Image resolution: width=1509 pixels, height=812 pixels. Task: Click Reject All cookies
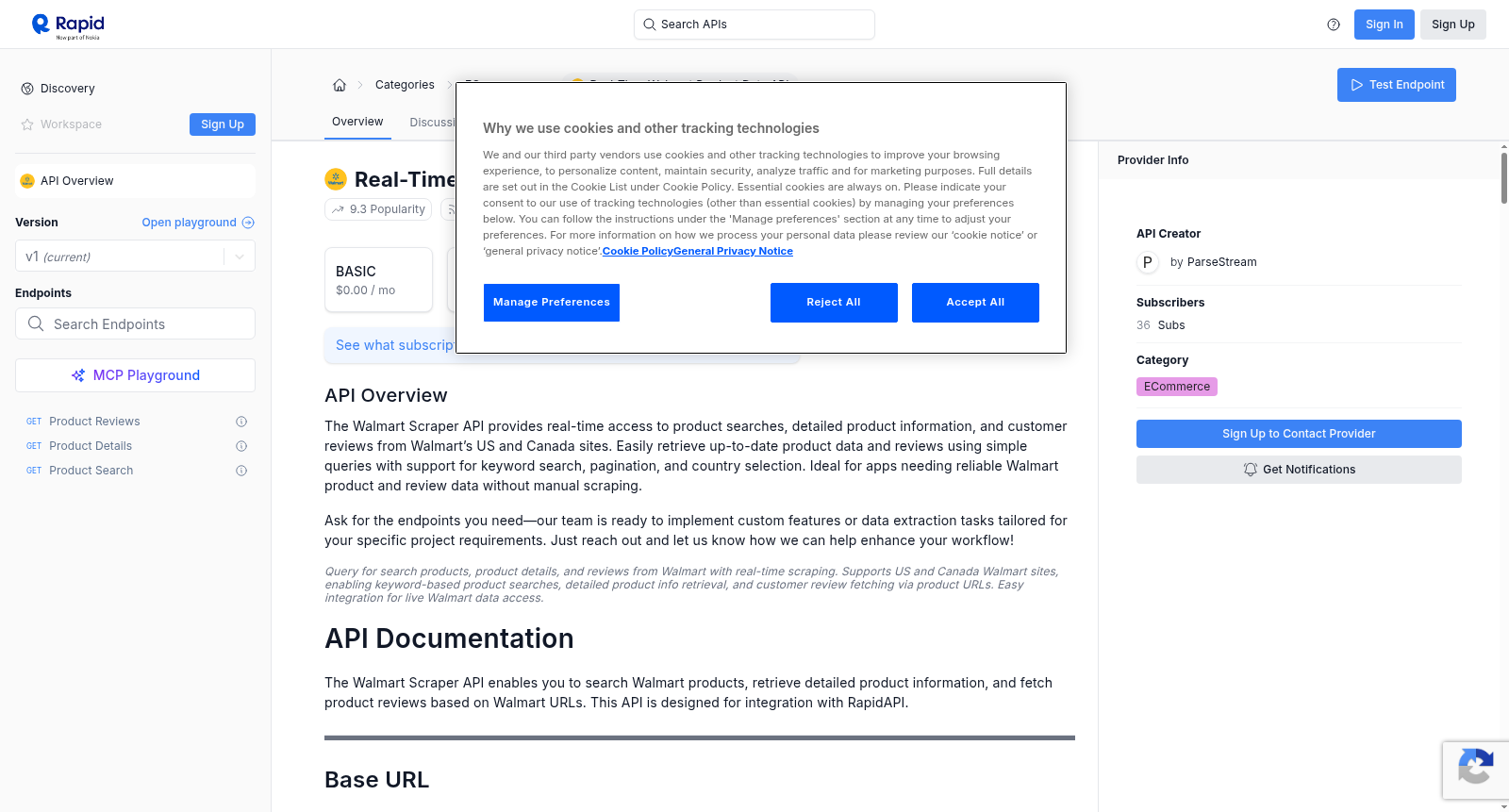tap(834, 303)
